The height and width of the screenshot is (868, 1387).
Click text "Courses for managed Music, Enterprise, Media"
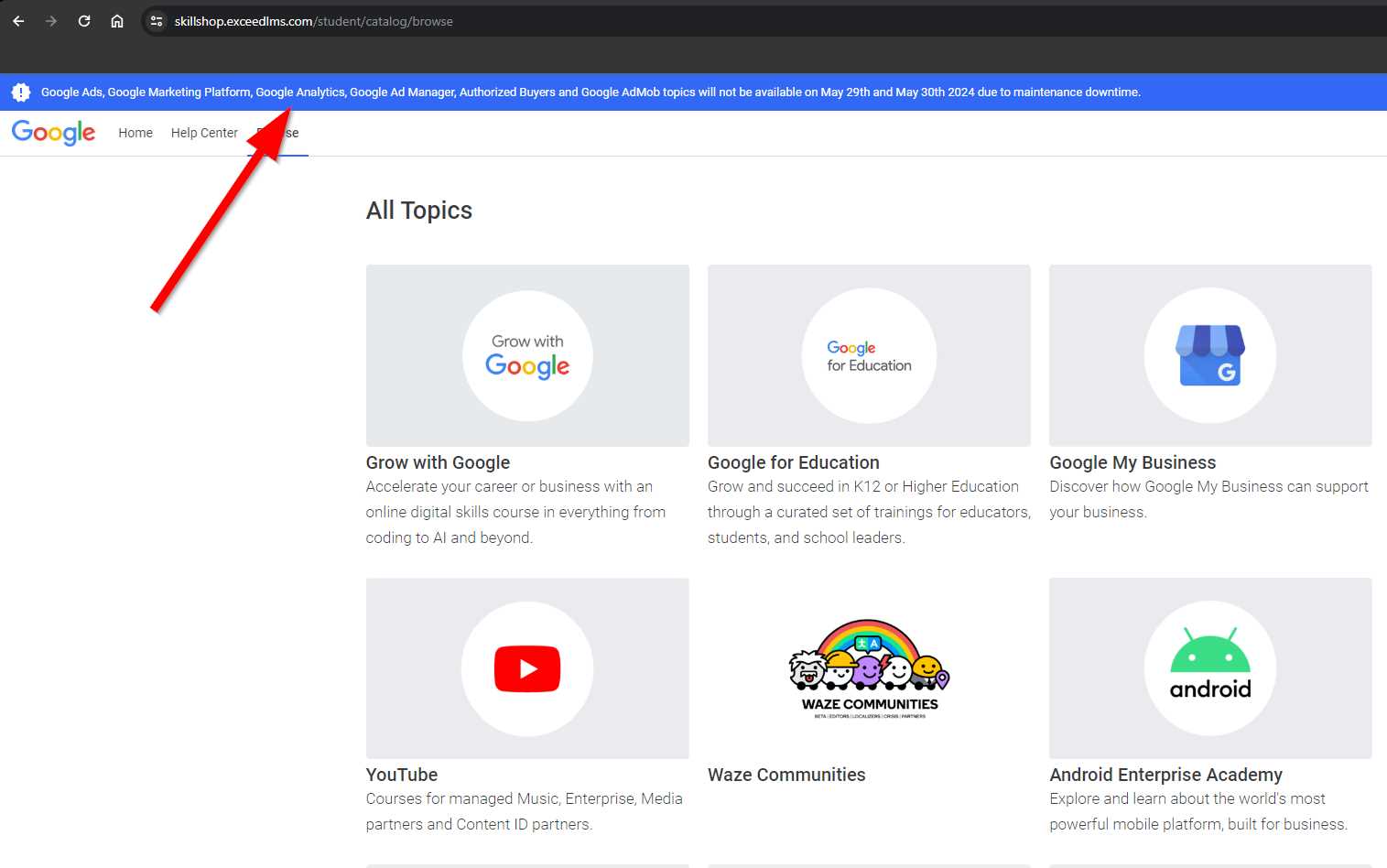point(525,798)
